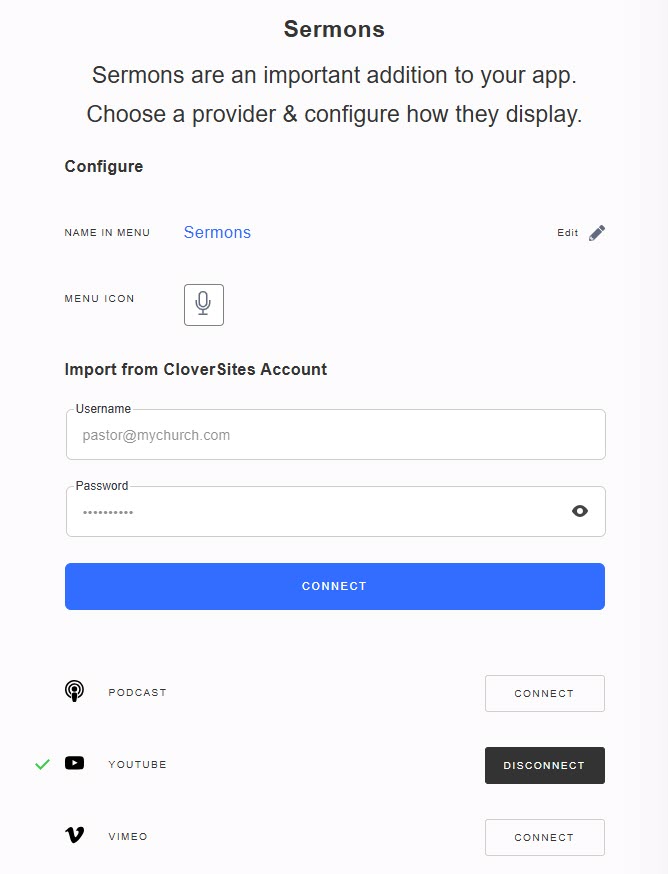Click the Vimeo logo icon

click(74, 835)
